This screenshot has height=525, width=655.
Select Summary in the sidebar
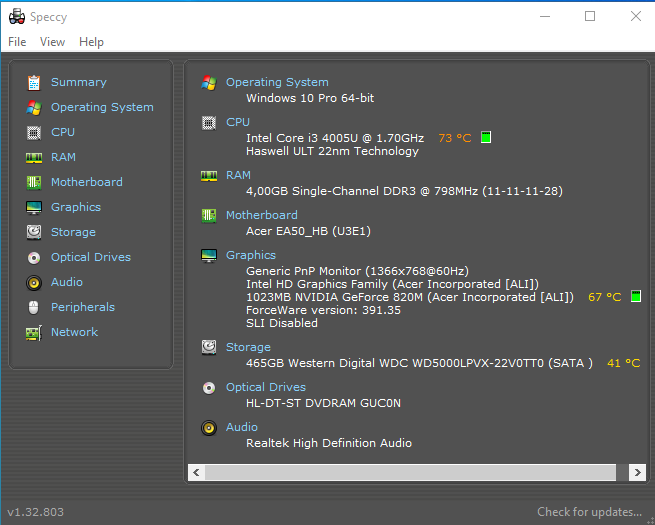79,82
